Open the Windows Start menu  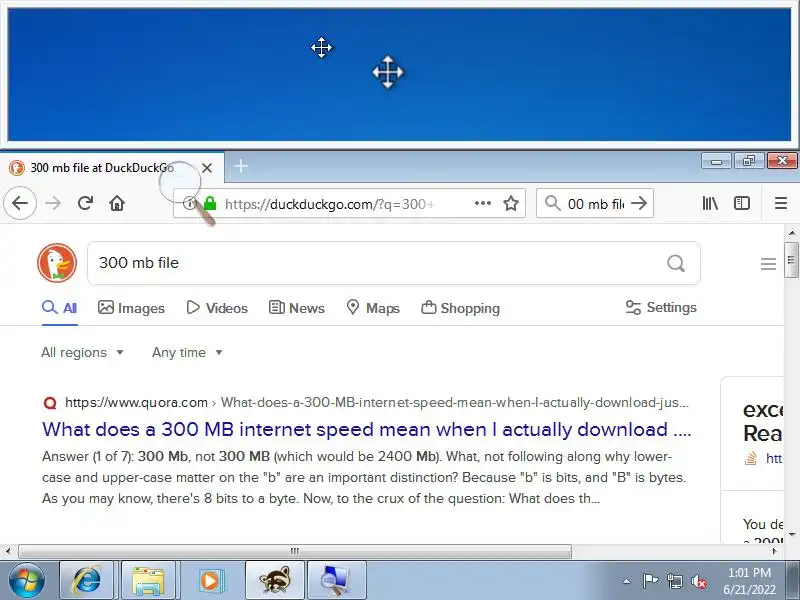[x=27, y=580]
